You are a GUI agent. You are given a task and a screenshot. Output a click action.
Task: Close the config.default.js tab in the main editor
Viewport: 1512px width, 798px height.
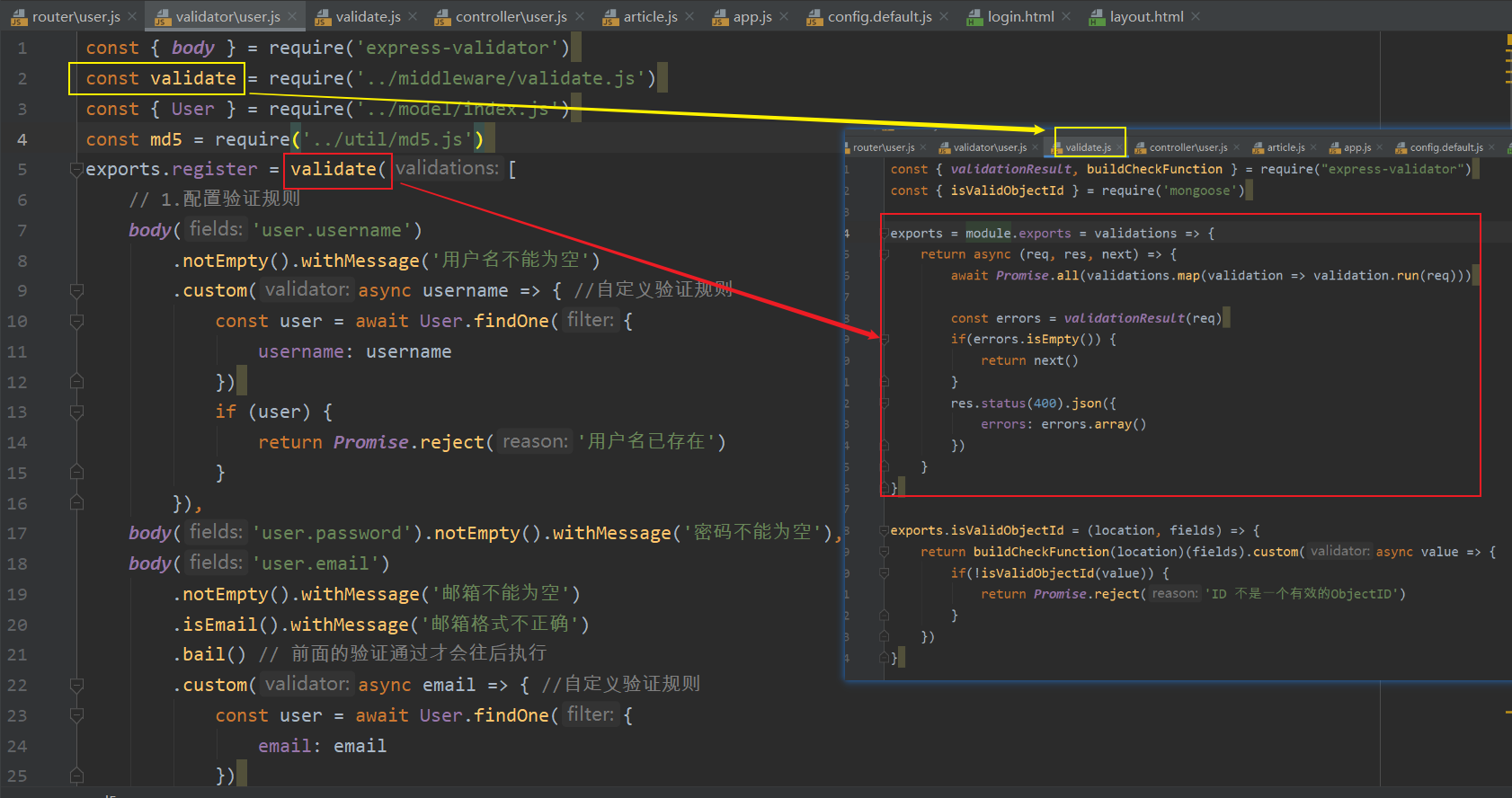(945, 16)
